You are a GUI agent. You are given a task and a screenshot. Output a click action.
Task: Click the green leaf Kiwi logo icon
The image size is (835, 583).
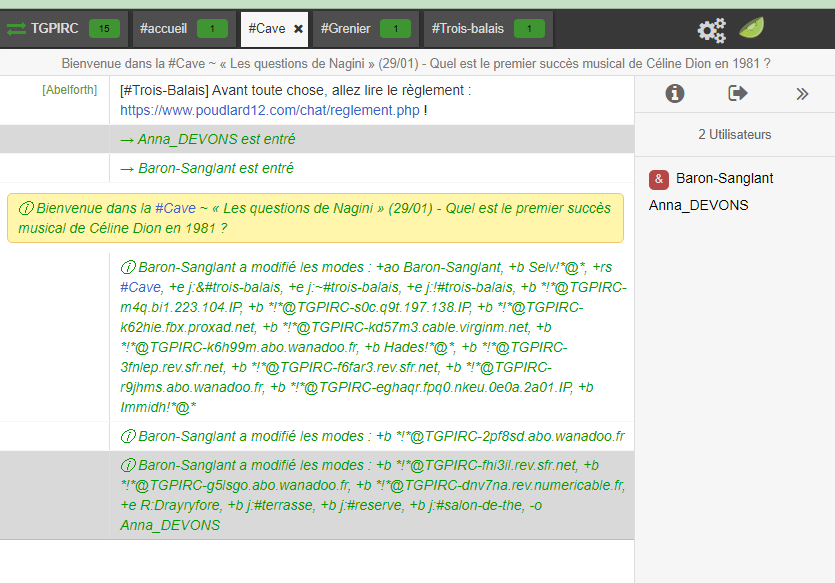(x=751, y=28)
